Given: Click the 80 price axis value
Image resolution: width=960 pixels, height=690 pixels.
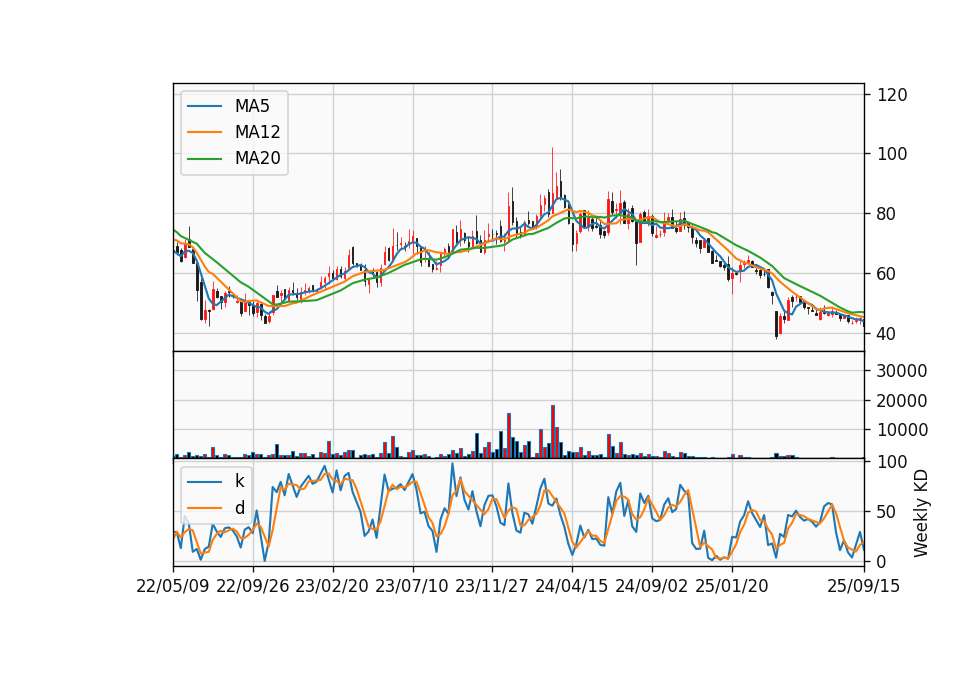Looking at the screenshot, I should (887, 214).
